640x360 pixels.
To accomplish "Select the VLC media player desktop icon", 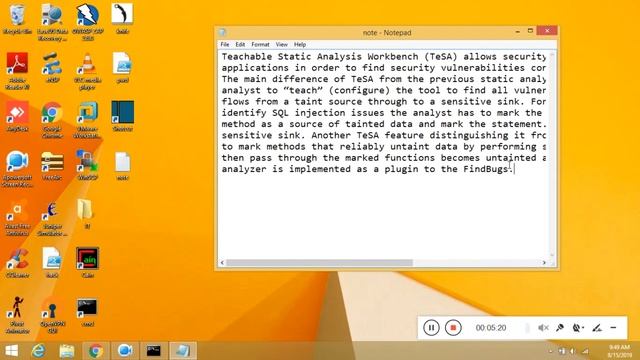I will pyautogui.click(x=87, y=71).
